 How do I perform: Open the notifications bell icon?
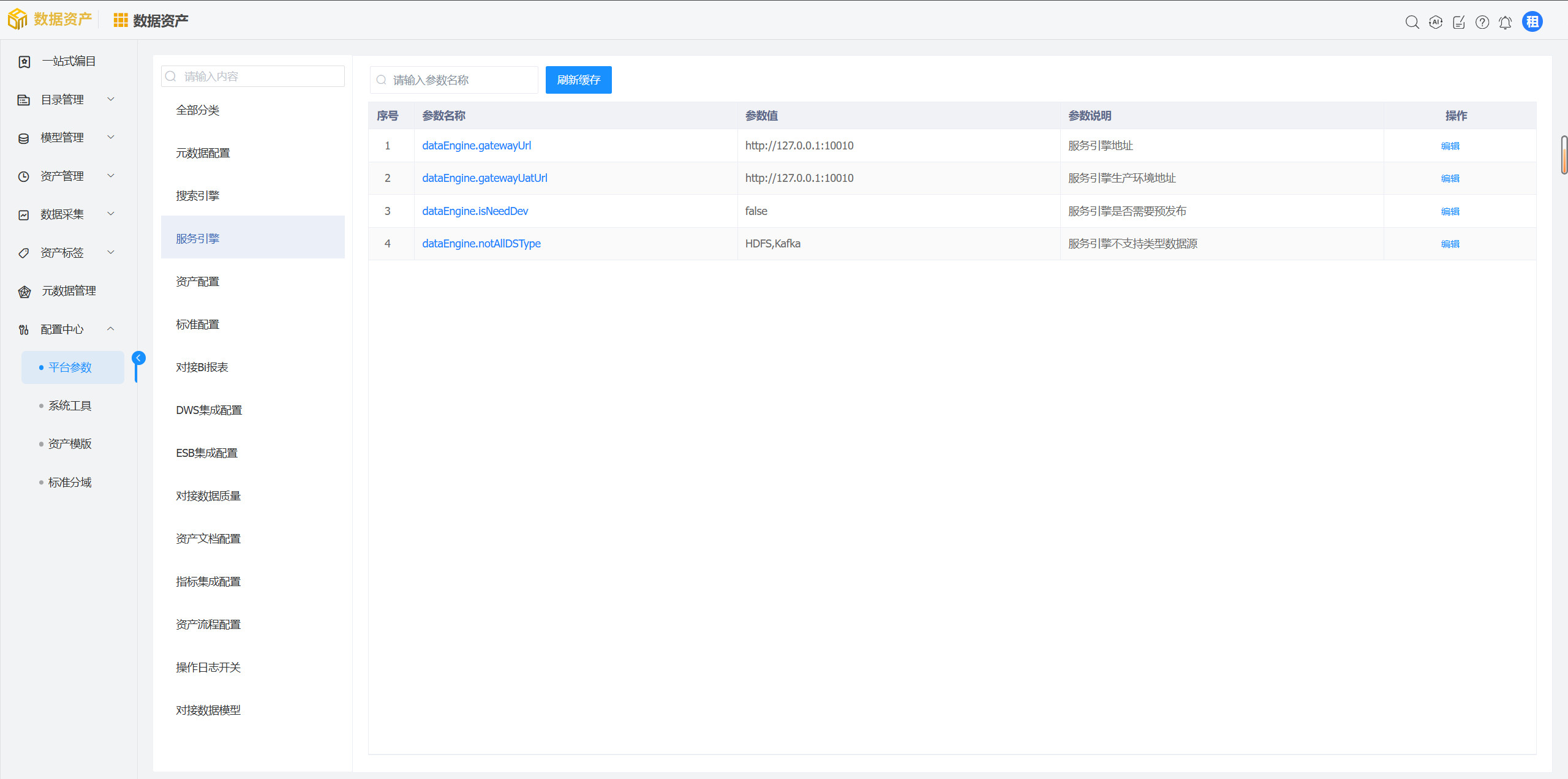pyautogui.click(x=1505, y=22)
